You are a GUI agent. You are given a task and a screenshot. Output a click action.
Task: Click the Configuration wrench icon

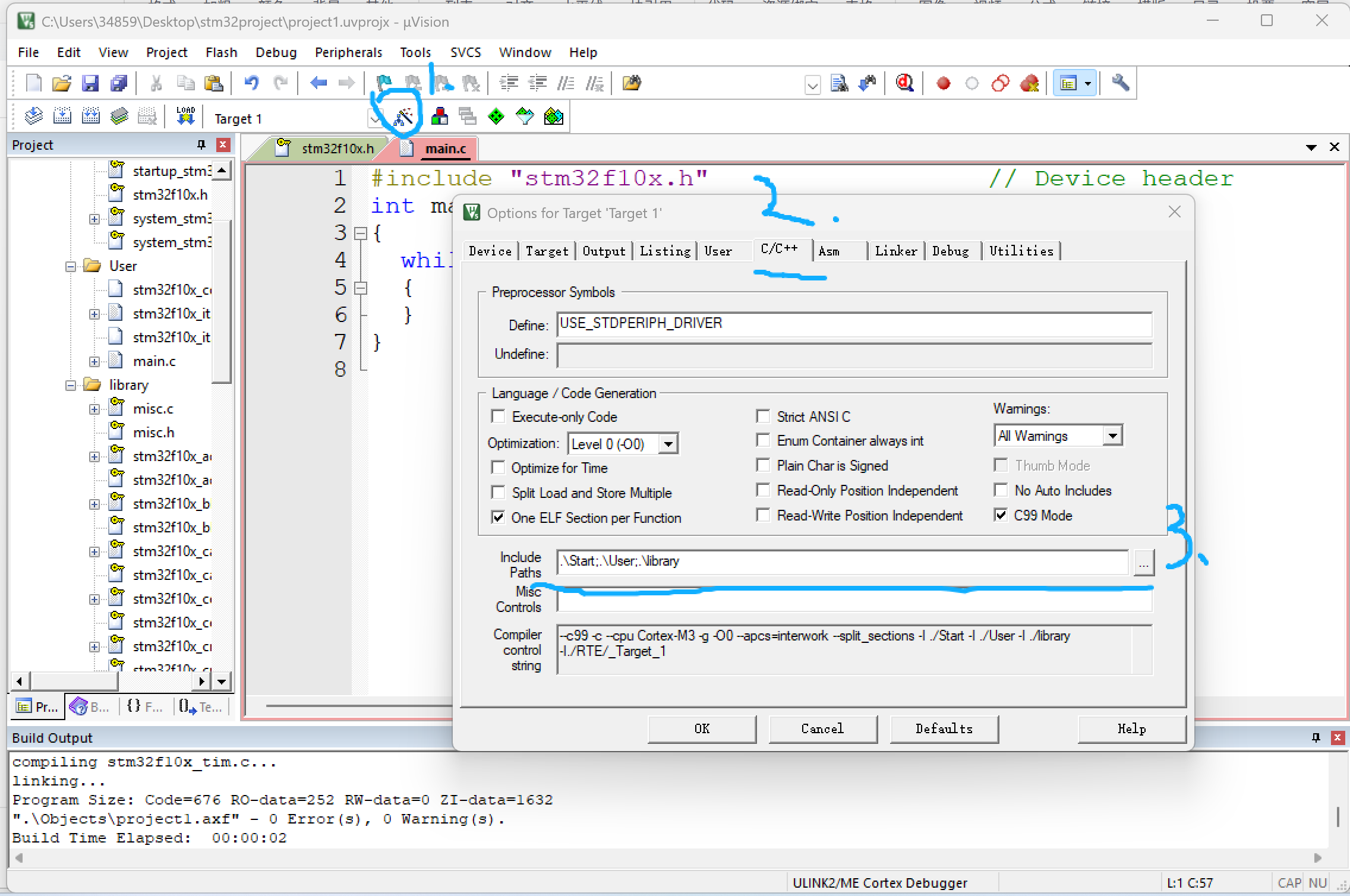[x=1120, y=83]
